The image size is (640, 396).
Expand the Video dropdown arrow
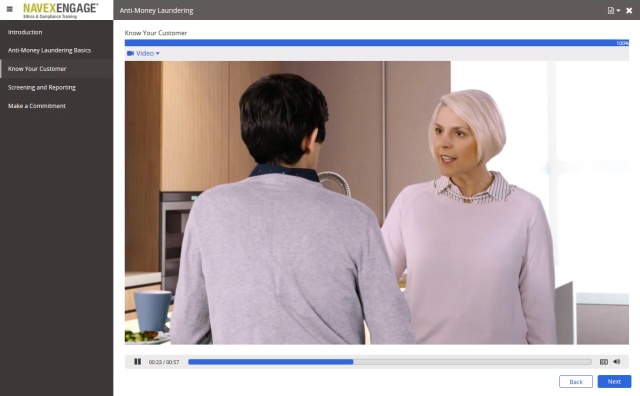click(158, 53)
